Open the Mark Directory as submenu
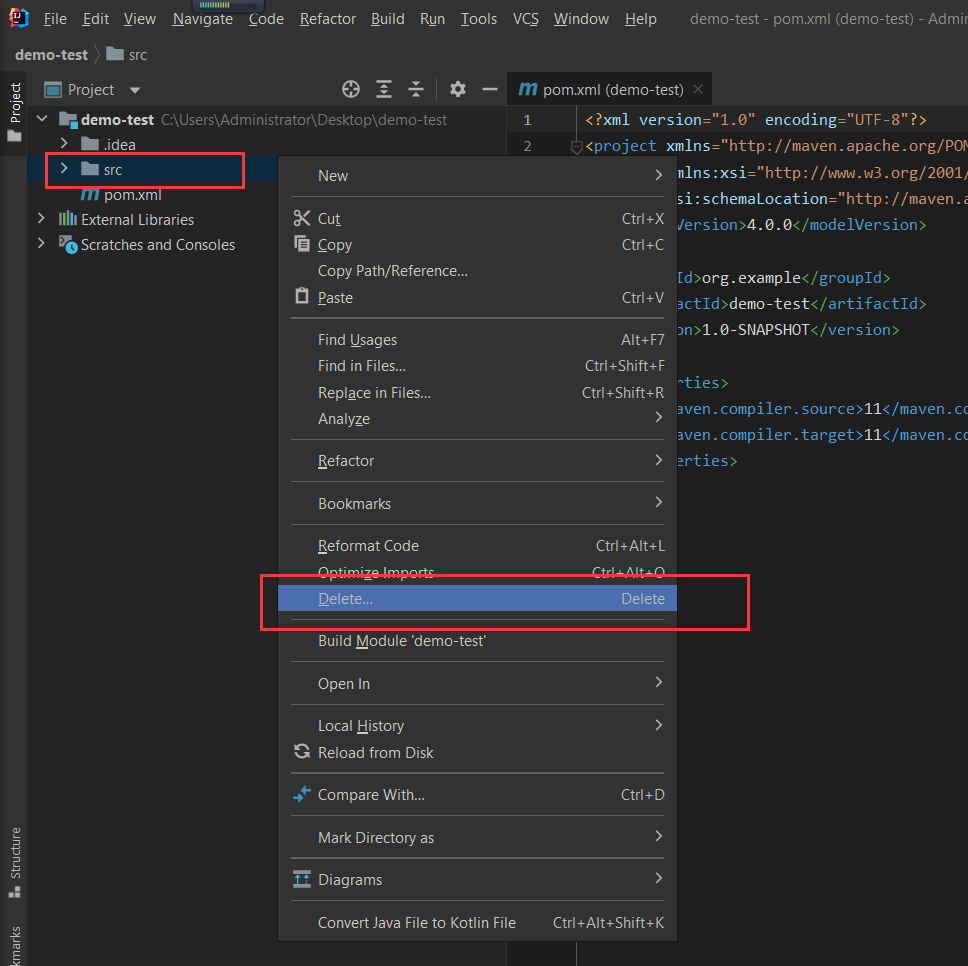Image resolution: width=968 pixels, height=966 pixels. (477, 837)
